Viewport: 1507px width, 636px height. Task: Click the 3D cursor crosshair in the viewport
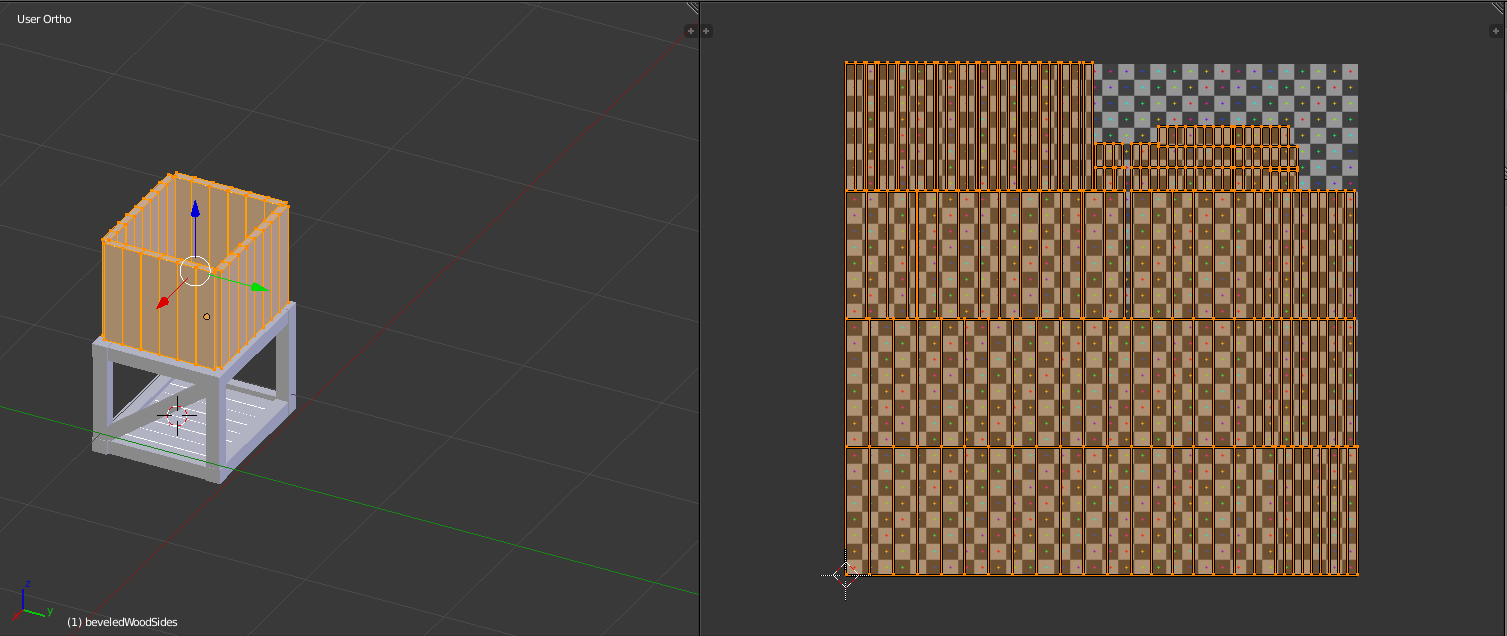click(x=176, y=415)
